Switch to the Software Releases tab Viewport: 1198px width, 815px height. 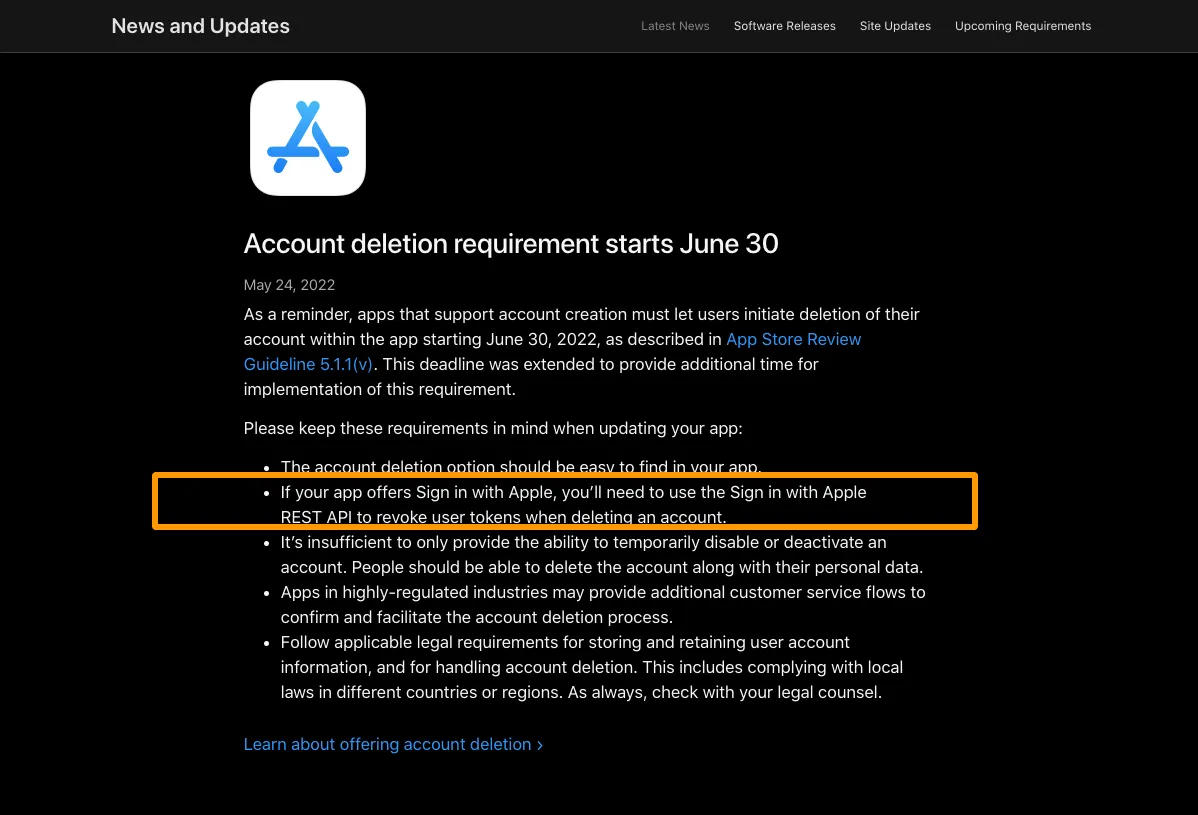tap(784, 26)
